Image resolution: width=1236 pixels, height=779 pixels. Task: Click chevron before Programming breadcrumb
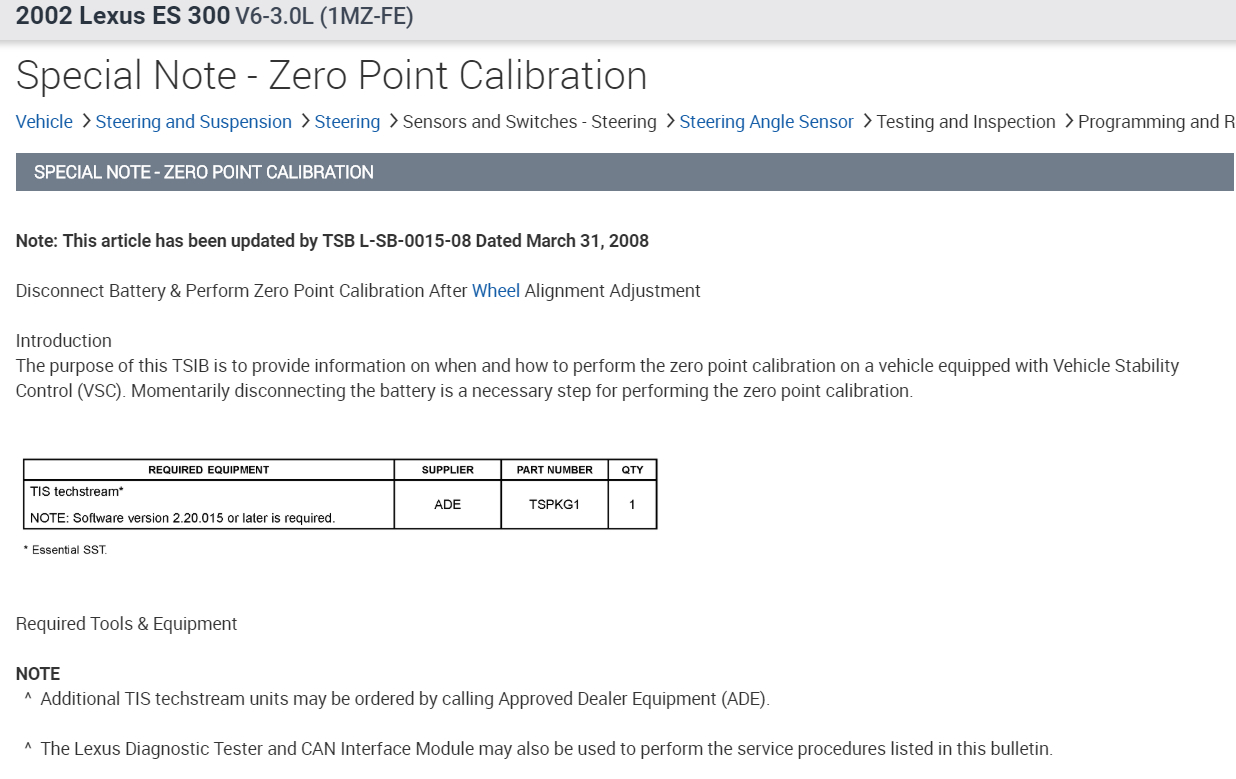click(x=1068, y=121)
